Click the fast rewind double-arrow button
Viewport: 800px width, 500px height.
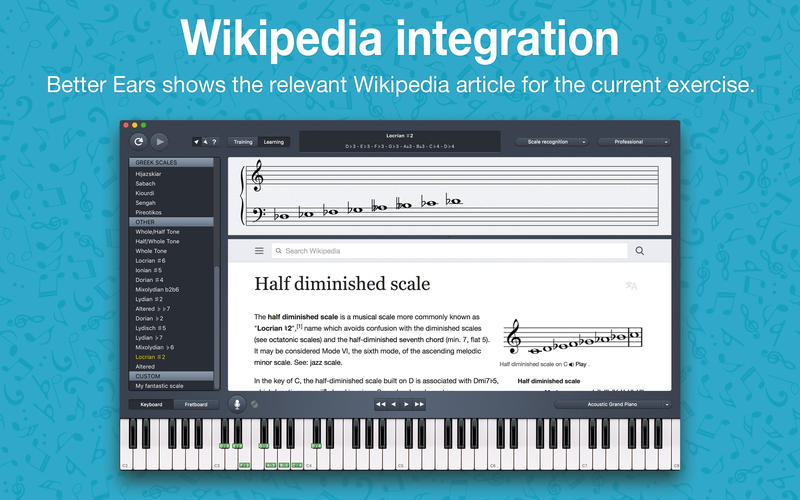[x=381, y=404]
